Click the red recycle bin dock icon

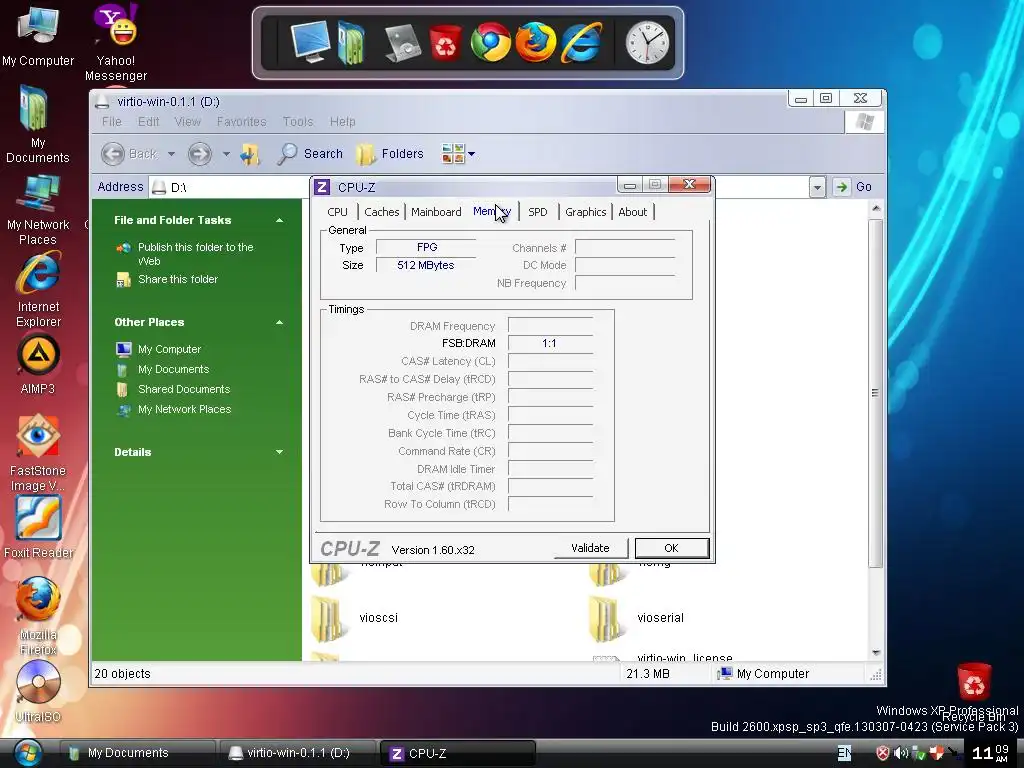pos(445,42)
